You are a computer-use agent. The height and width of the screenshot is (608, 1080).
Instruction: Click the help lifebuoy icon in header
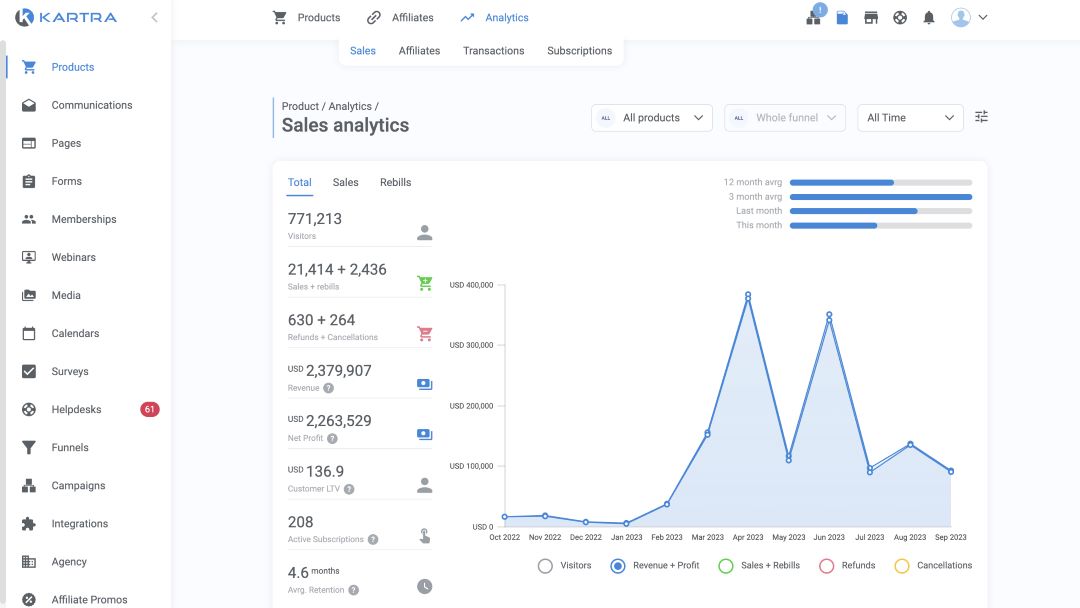pyautogui.click(x=900, y=18)
